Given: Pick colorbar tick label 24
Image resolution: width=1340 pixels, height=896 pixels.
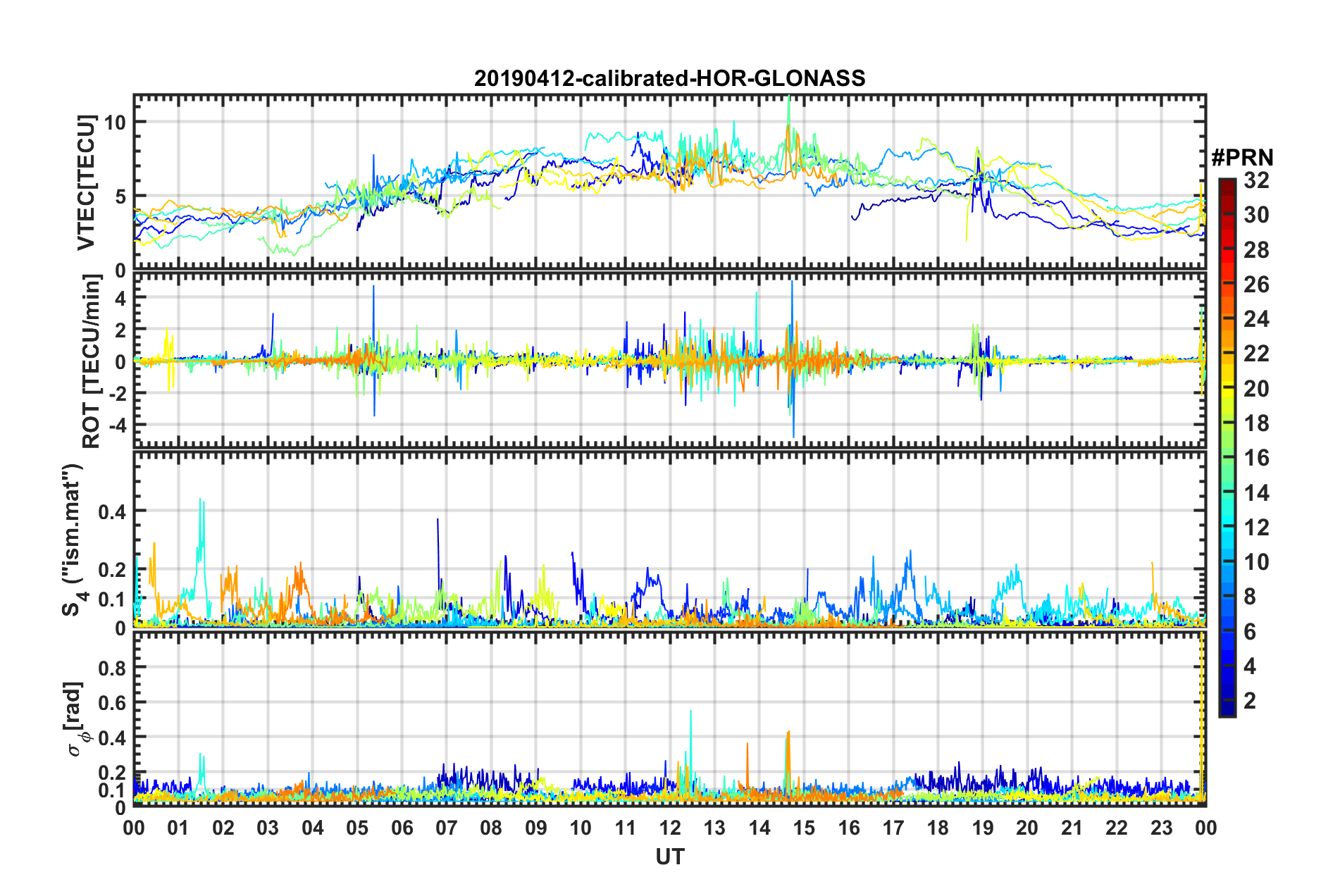Looking at the screenshot, I should [x=1256, y=319].
